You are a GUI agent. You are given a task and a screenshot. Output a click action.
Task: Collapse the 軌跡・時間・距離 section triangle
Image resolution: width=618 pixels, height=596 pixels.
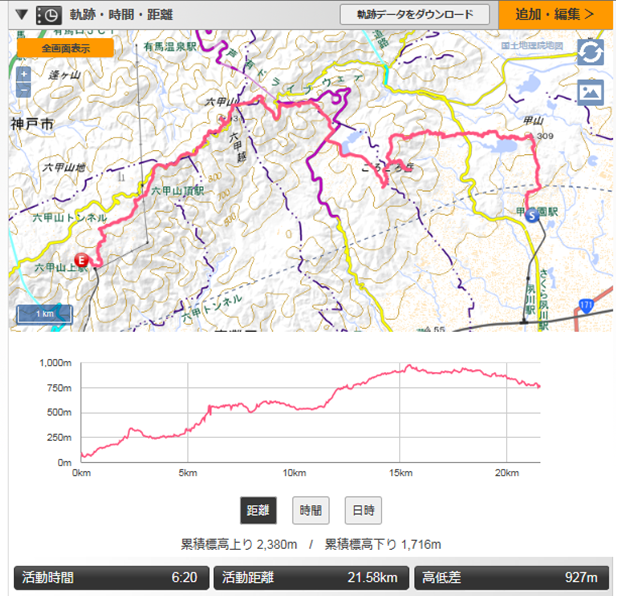point(21,15)
